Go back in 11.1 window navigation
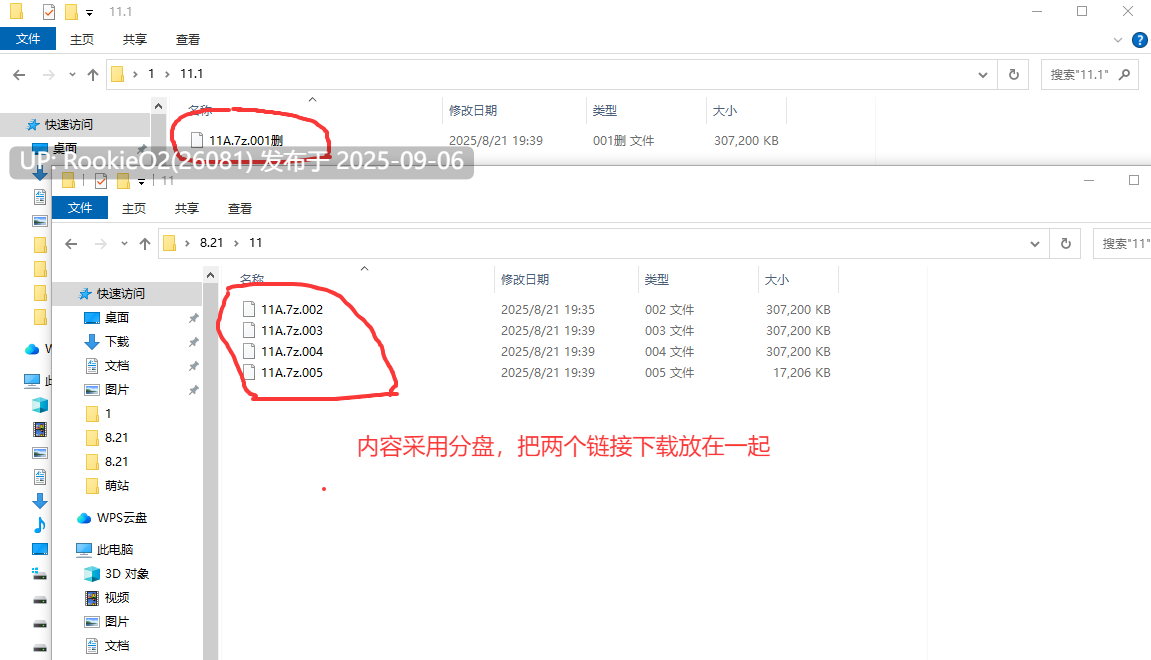Viewport: 1151px width, 660px height. click(x=19, y=74)
